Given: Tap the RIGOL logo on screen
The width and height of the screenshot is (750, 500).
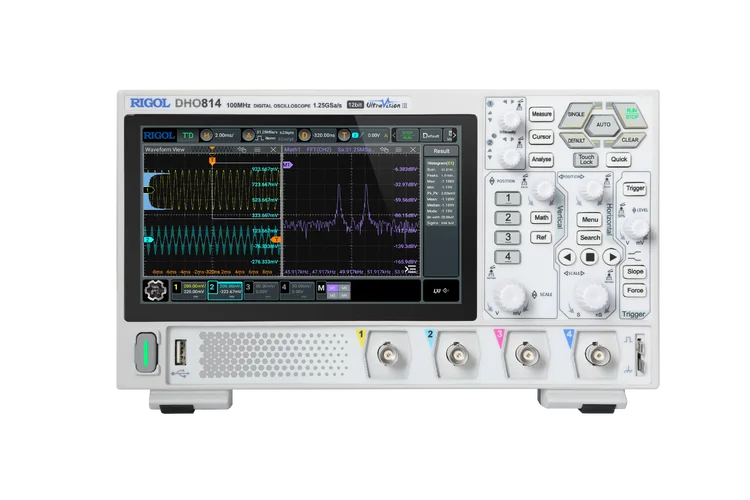Looking at the screenshot, I should pyautogui.click(x=159, y=135).
